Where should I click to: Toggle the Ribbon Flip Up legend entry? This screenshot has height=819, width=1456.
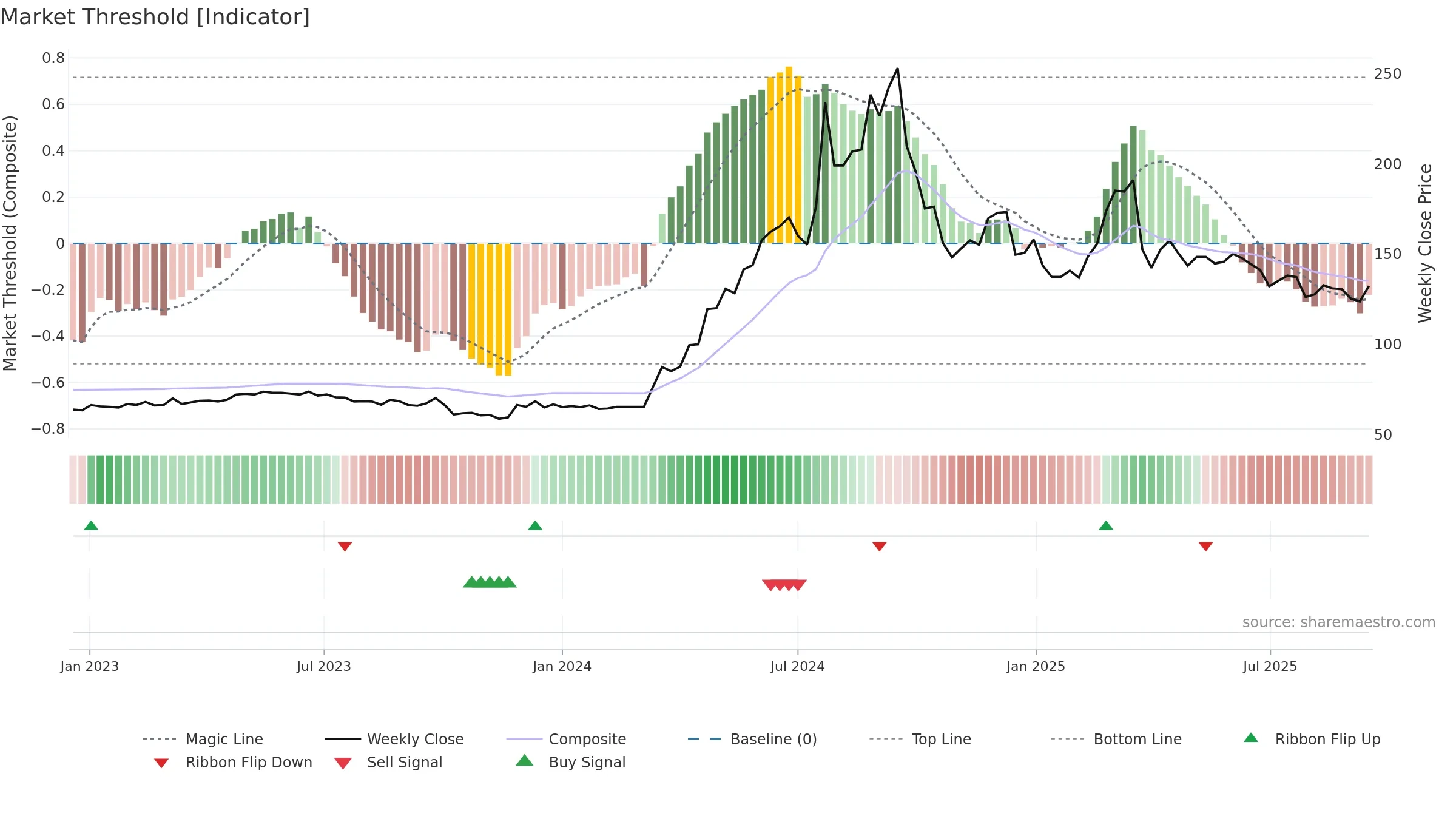click(x=1312, y=739)
